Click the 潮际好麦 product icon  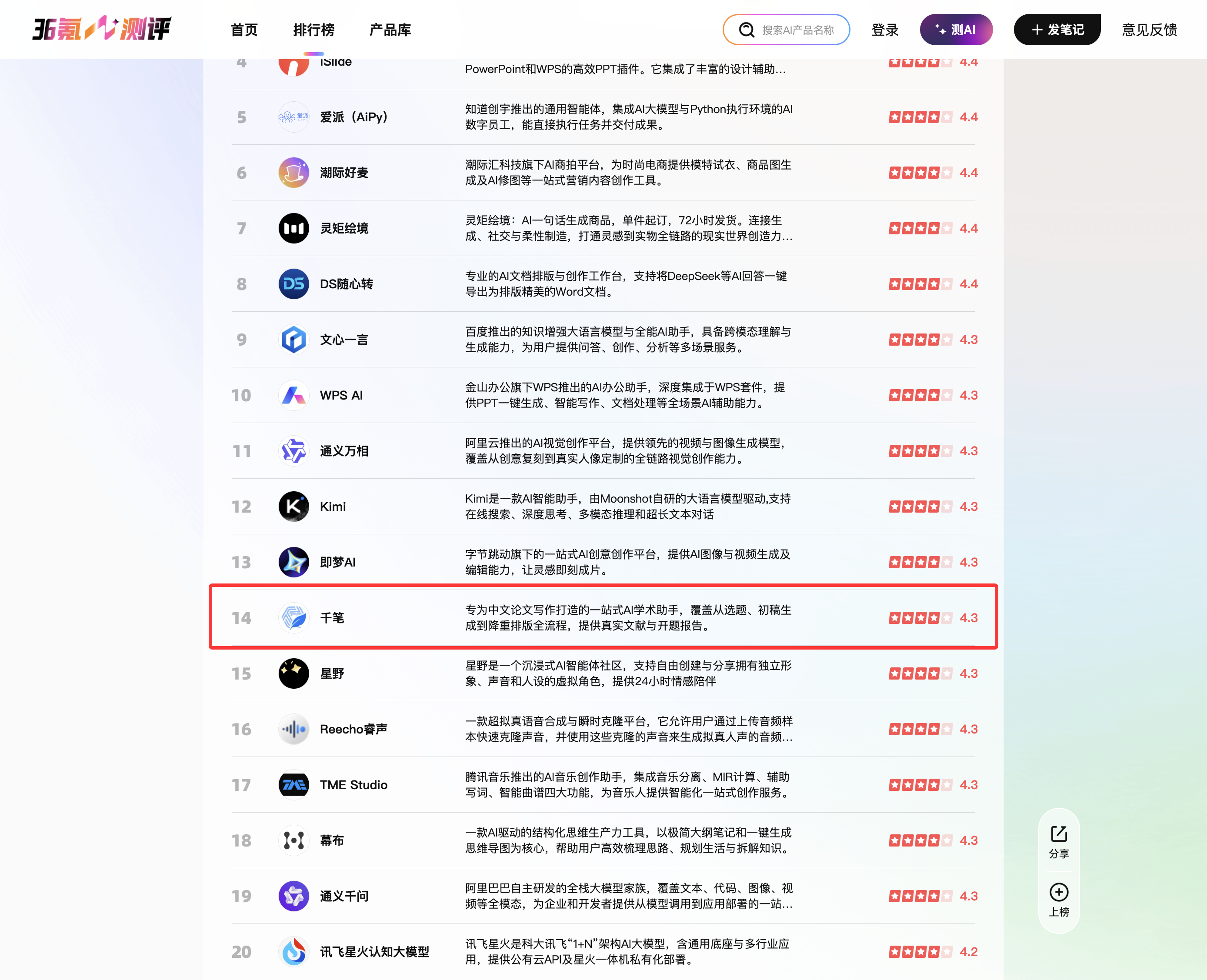[x=293, y=173]
